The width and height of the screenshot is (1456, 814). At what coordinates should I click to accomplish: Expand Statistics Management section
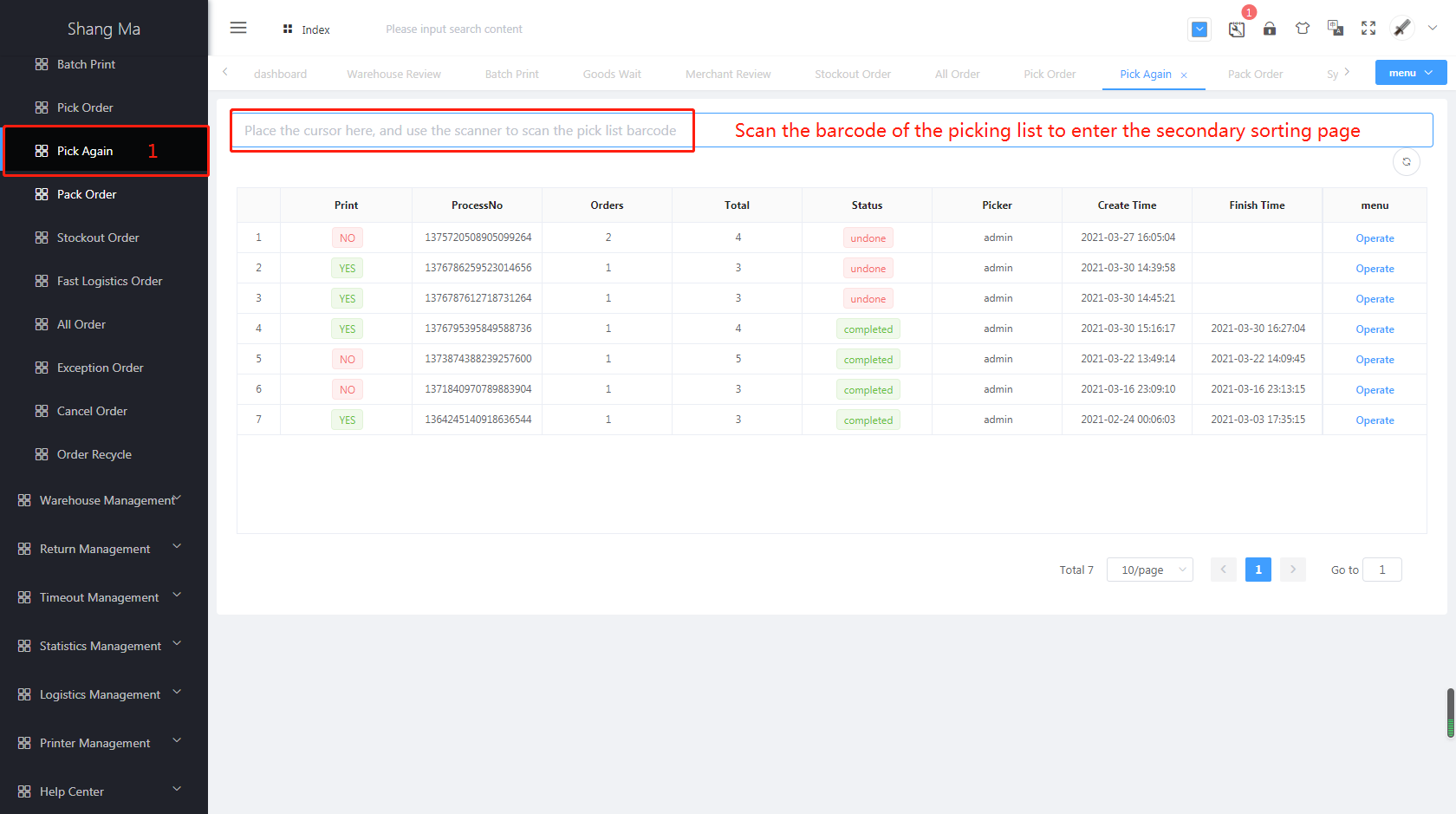104,646
